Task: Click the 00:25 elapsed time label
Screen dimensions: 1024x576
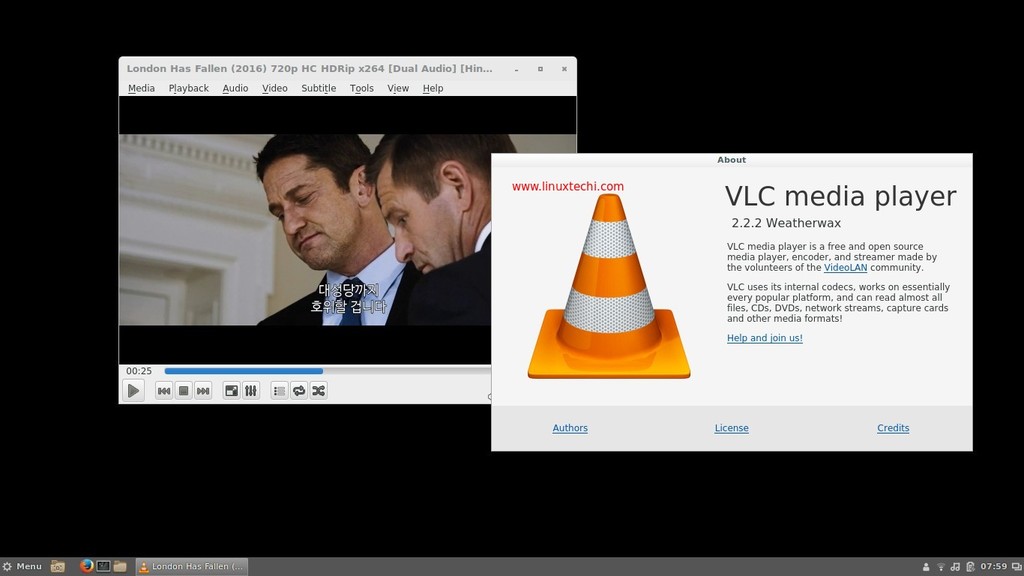Action: [x=139, y=371]
